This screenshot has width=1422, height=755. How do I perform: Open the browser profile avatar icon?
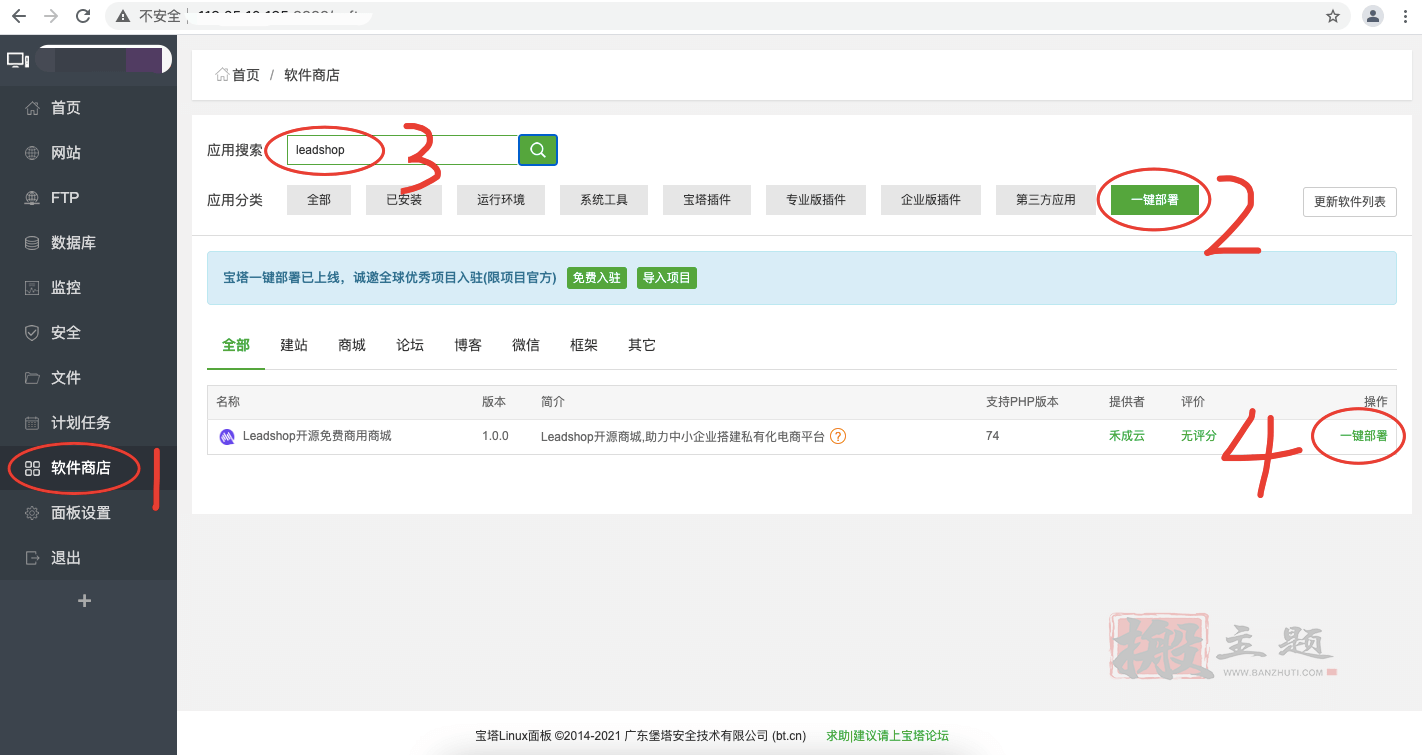pos(1373,16)
